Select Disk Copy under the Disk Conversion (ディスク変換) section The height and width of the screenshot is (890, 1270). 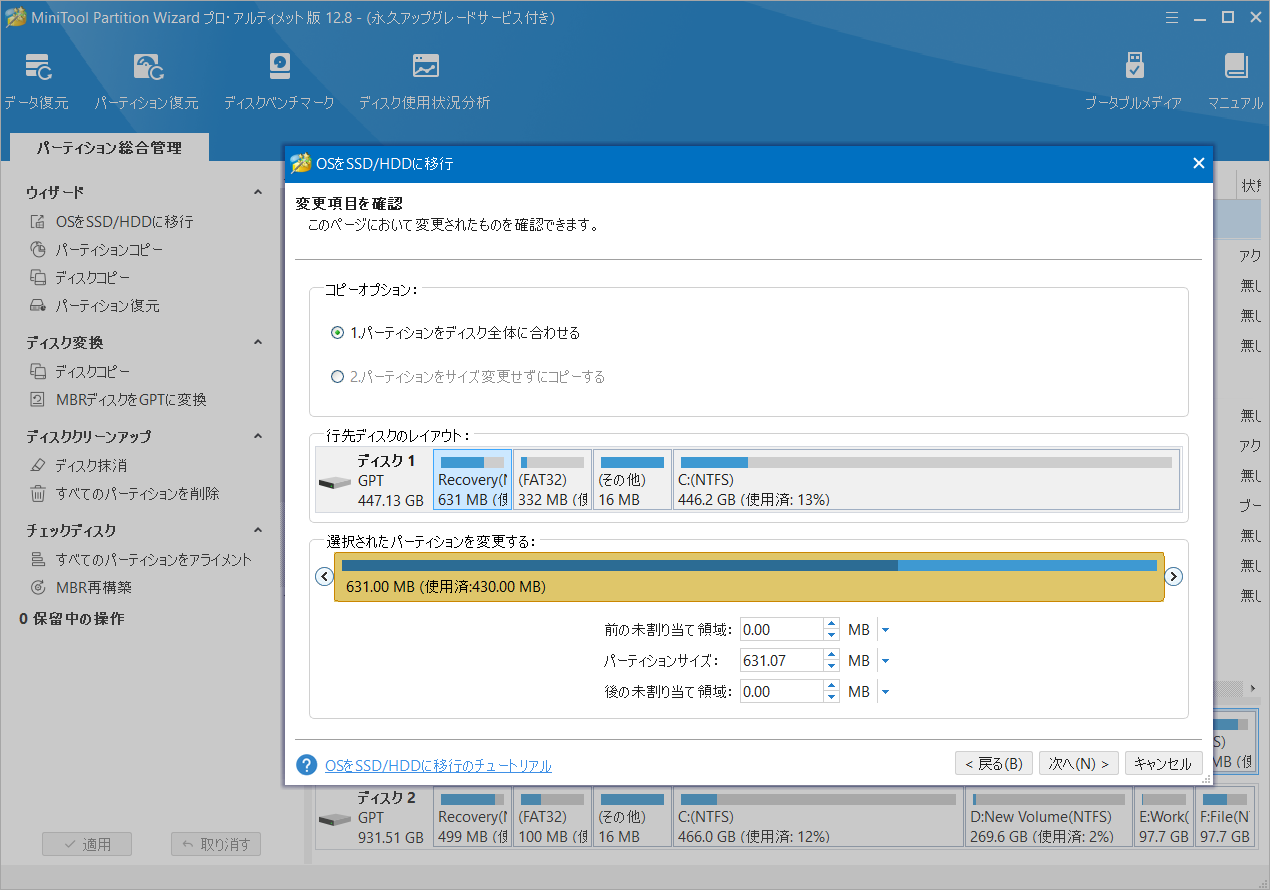point(80,372)
